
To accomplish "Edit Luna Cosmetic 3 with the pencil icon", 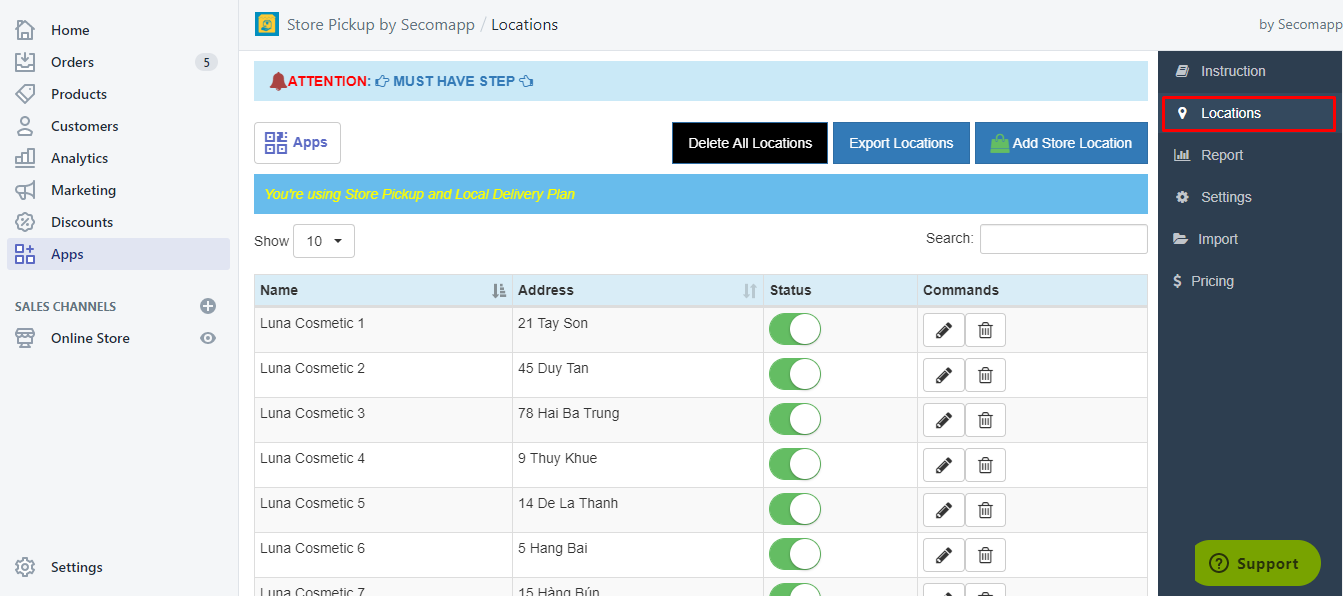I will click(944, 420).
